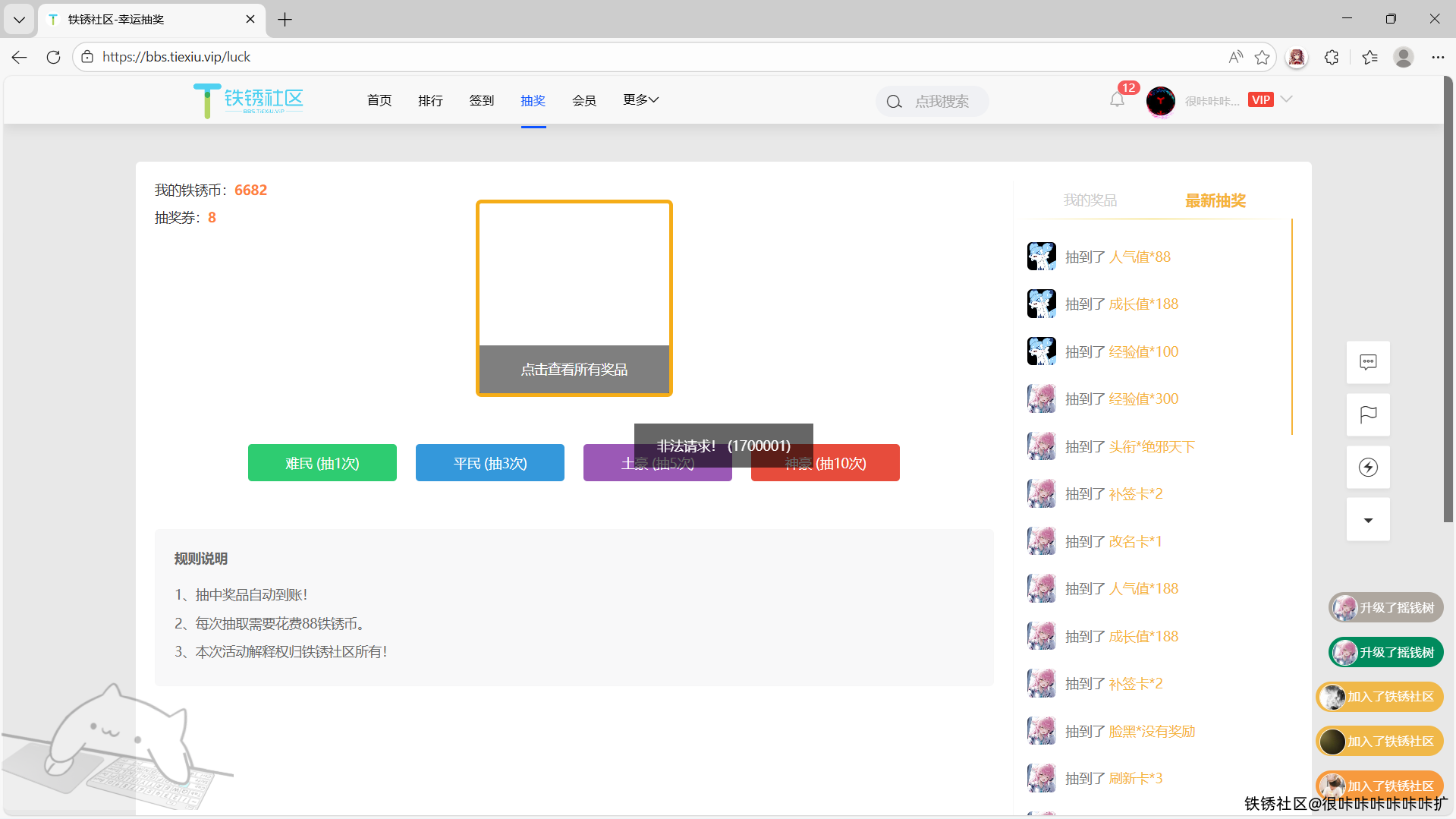Open the user avatar in the header
The height and width of the screenshot is (819, 1456).
[1160, 101]
